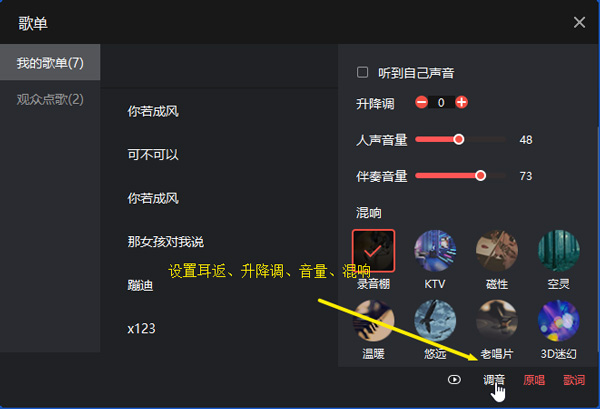Select the song 那女孩对我说
600x409 pixels.
pyautogui.click(x=166, y=241)
